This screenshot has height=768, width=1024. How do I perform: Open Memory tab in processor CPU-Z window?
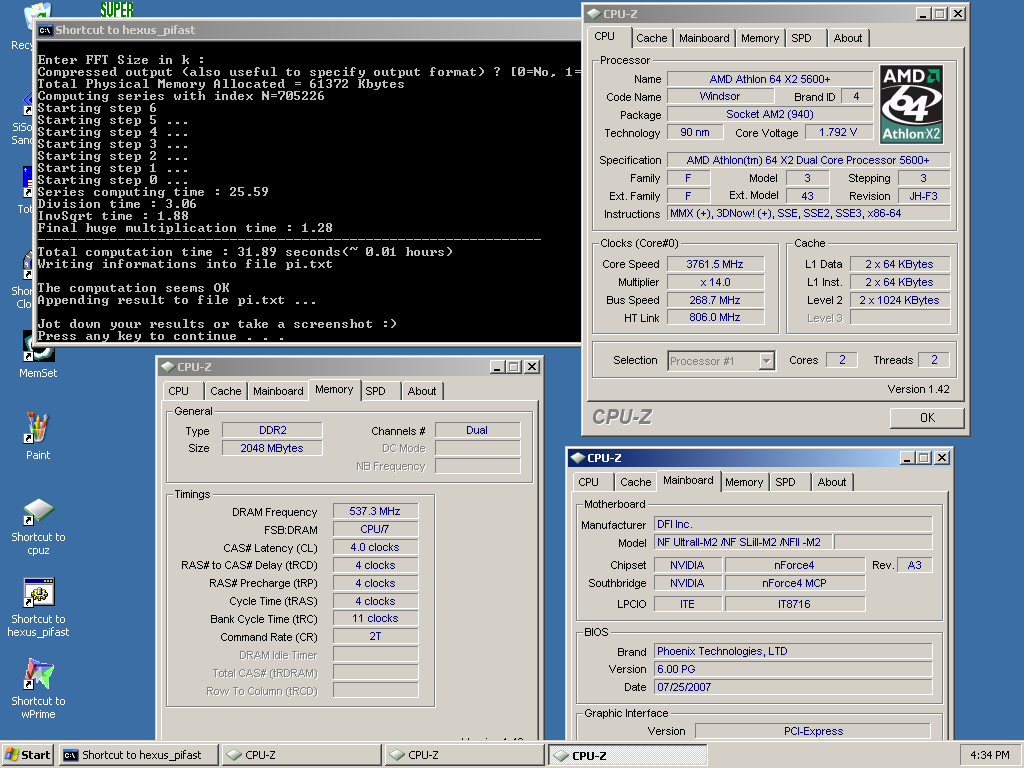[760, 38]
